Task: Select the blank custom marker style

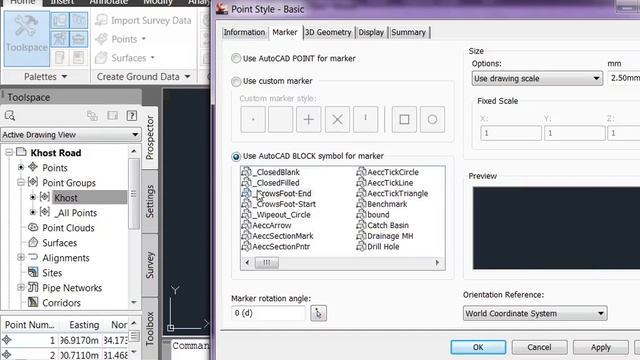Action: (280, 120)
